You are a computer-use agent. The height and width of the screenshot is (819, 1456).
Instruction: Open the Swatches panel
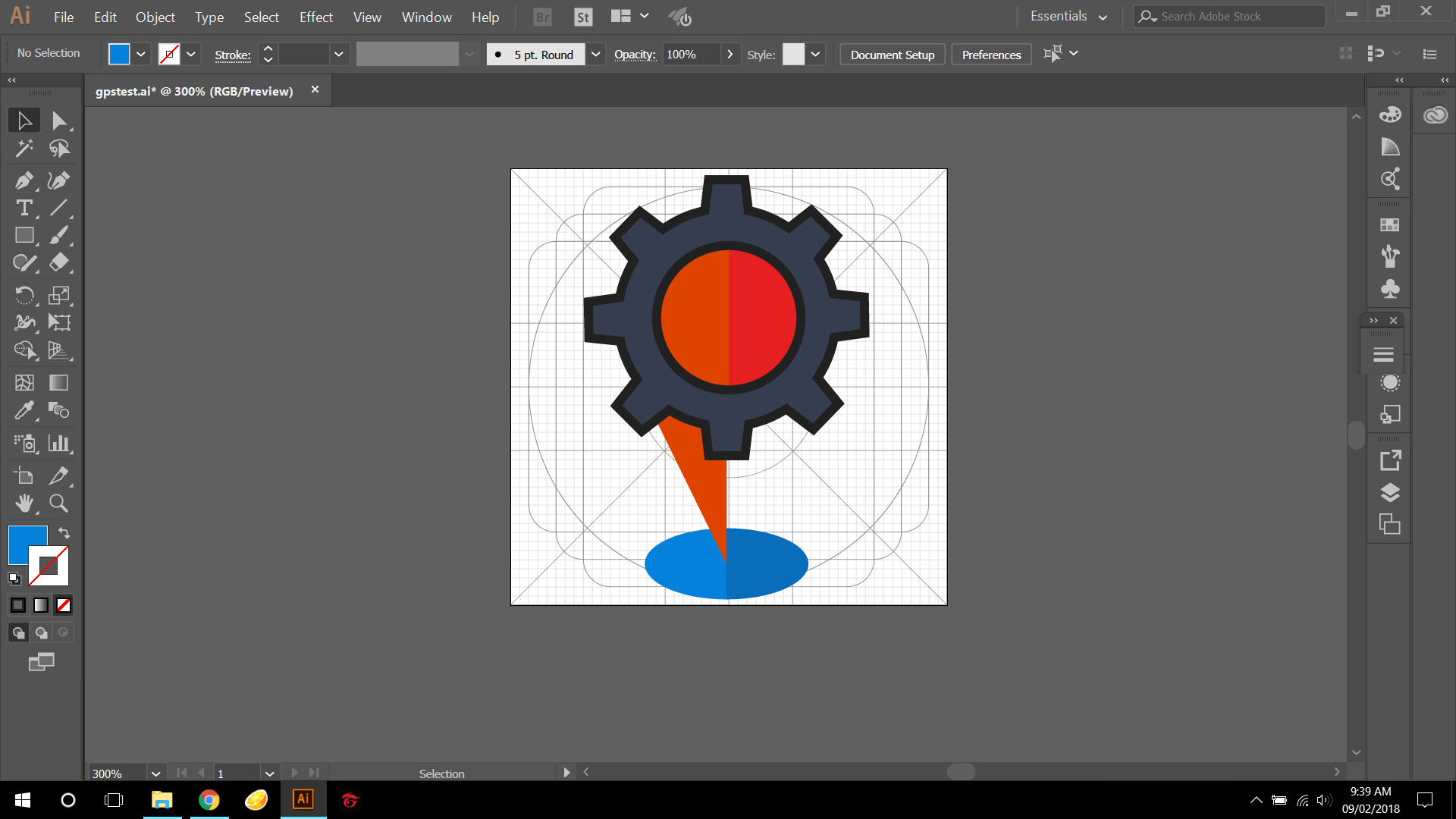[1390, 224]
